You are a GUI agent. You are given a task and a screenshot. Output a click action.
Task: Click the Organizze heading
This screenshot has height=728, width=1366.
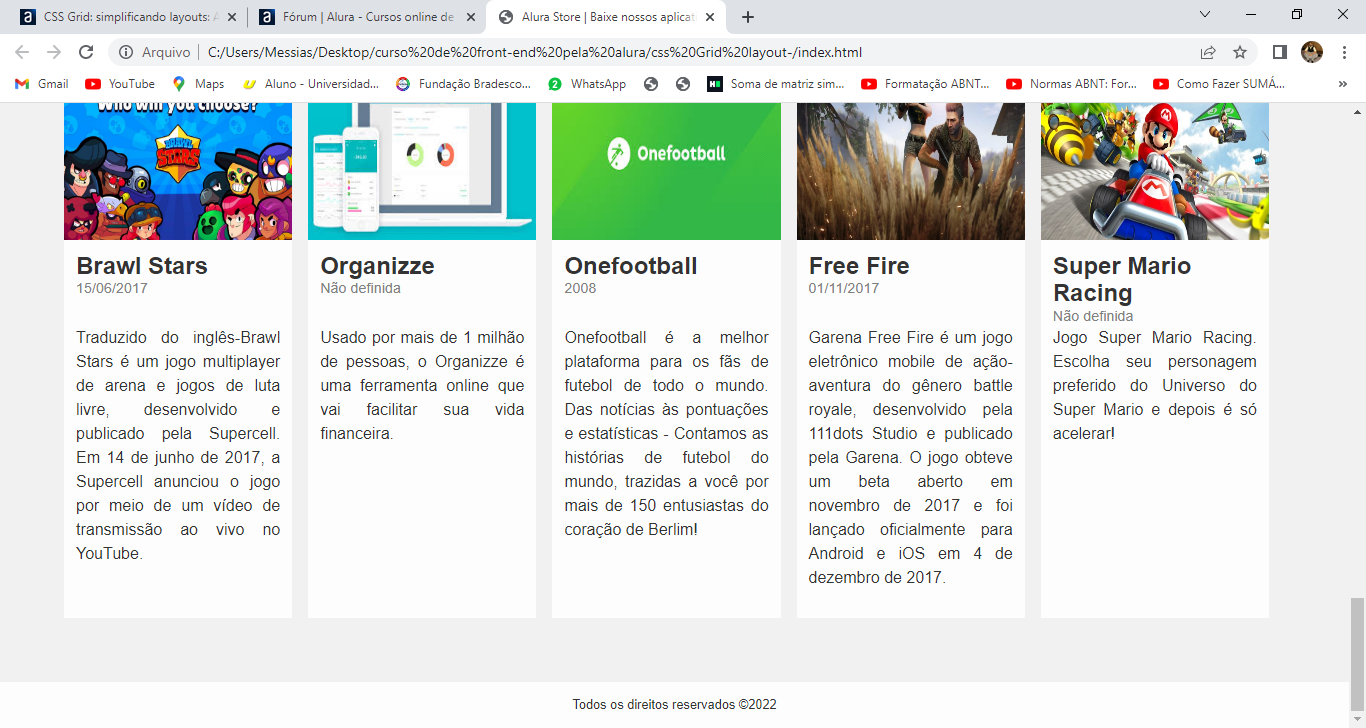377,266
